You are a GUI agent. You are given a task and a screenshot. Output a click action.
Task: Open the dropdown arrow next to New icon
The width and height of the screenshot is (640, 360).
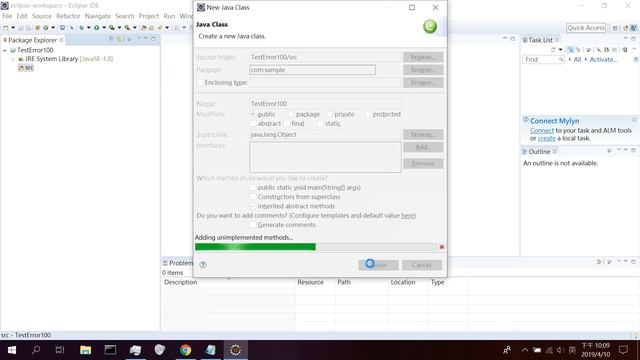[x=13, y=28]
